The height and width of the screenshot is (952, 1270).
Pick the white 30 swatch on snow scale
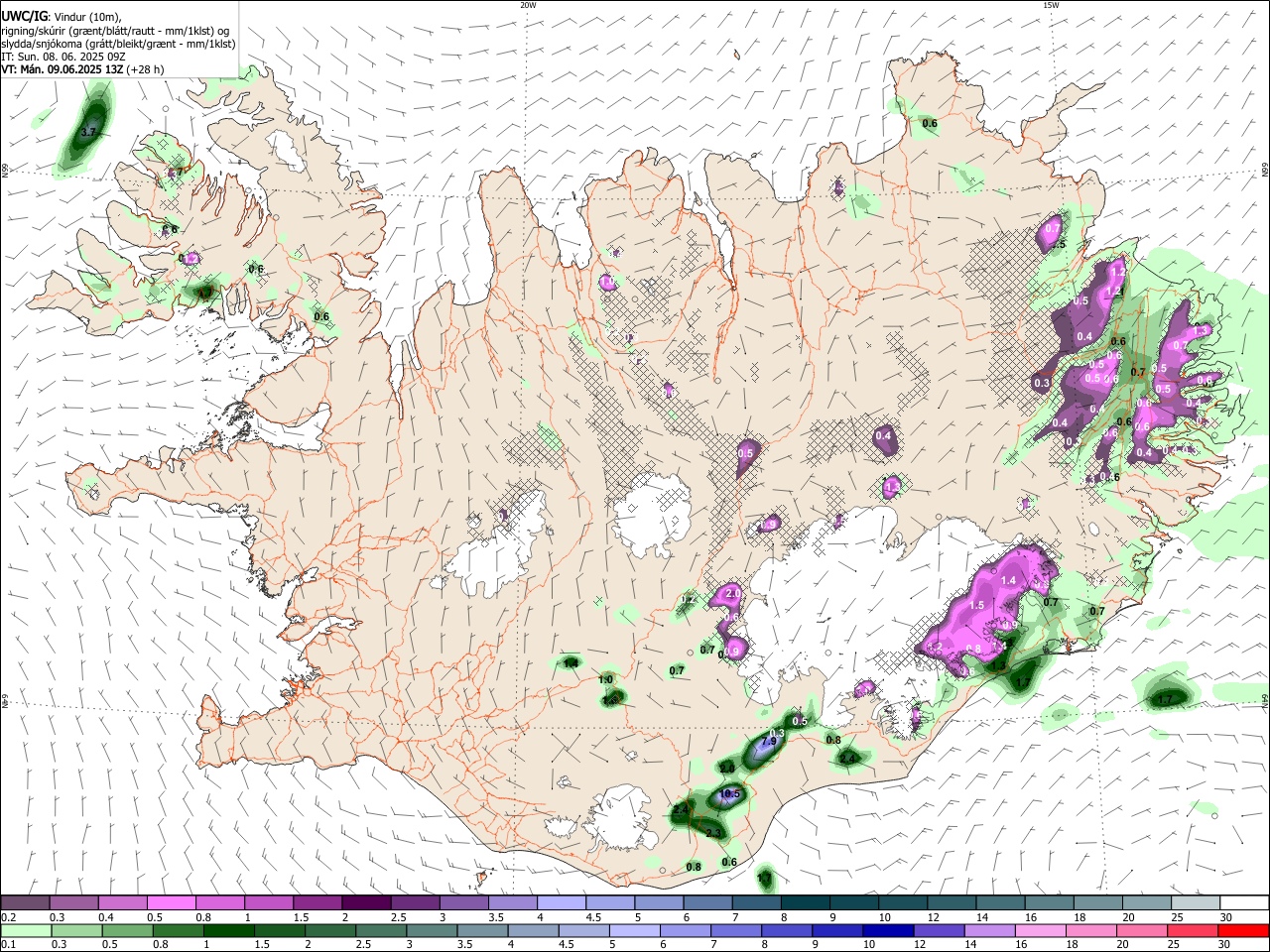(1244, 902)
